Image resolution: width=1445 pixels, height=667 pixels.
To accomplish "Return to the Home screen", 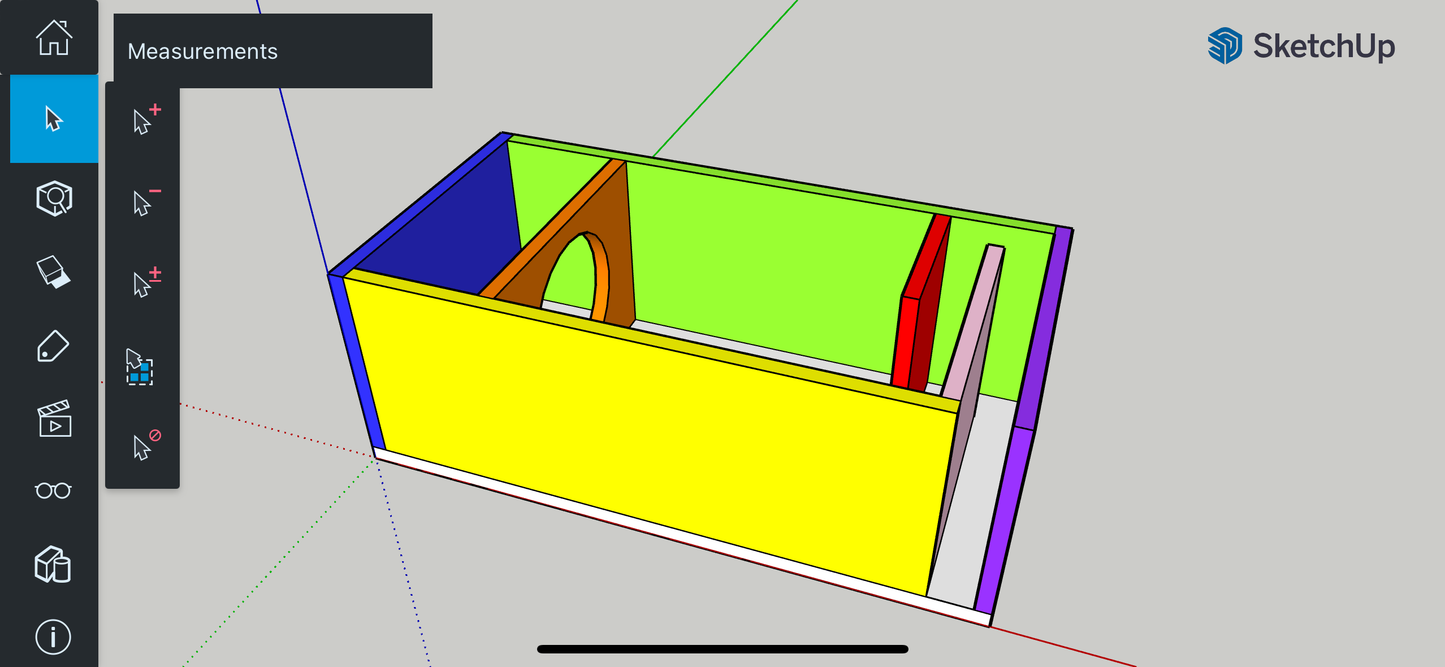I will (53, 40).
